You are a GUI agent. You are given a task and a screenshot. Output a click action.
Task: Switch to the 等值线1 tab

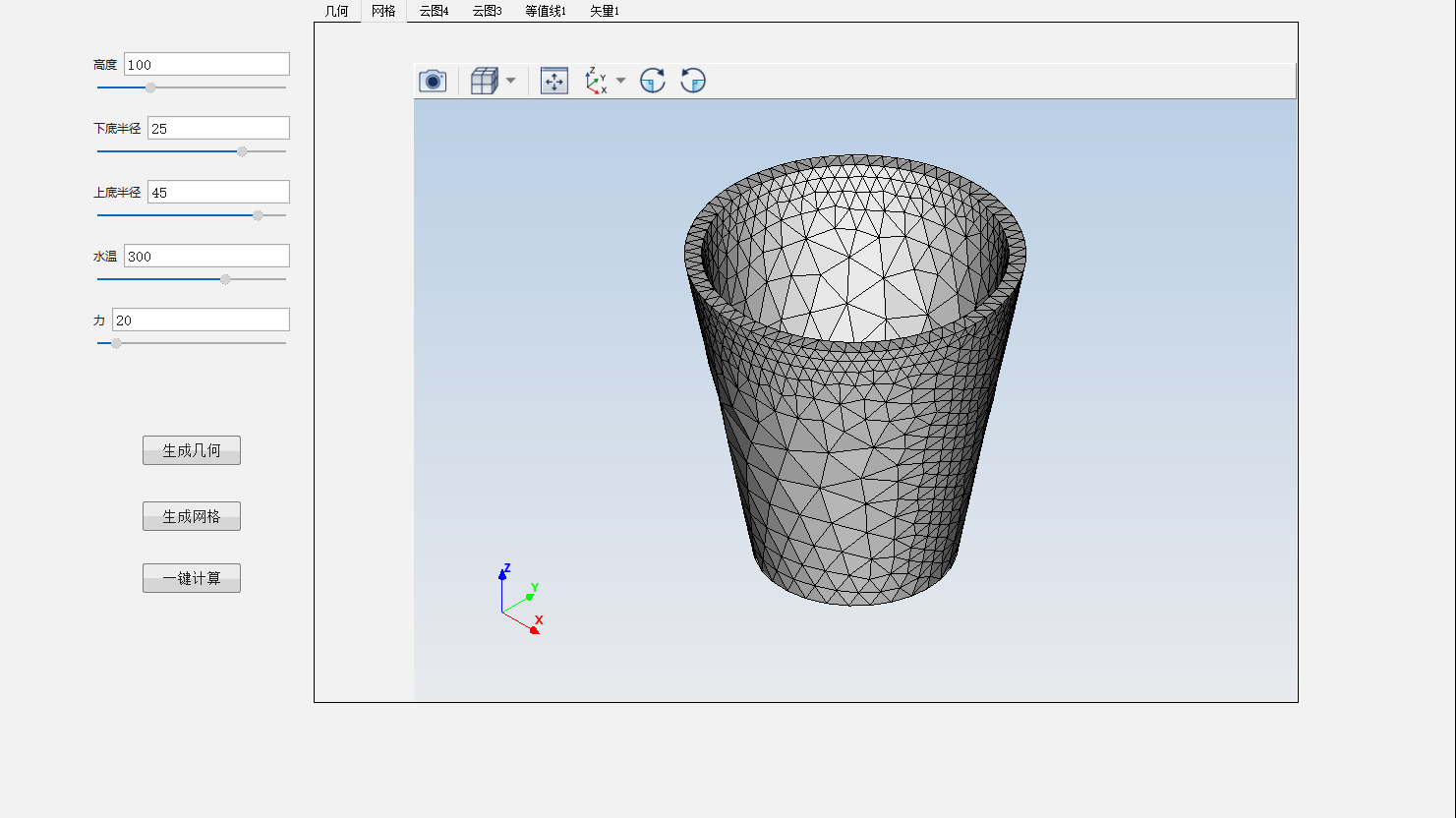[x=546, y=11]
